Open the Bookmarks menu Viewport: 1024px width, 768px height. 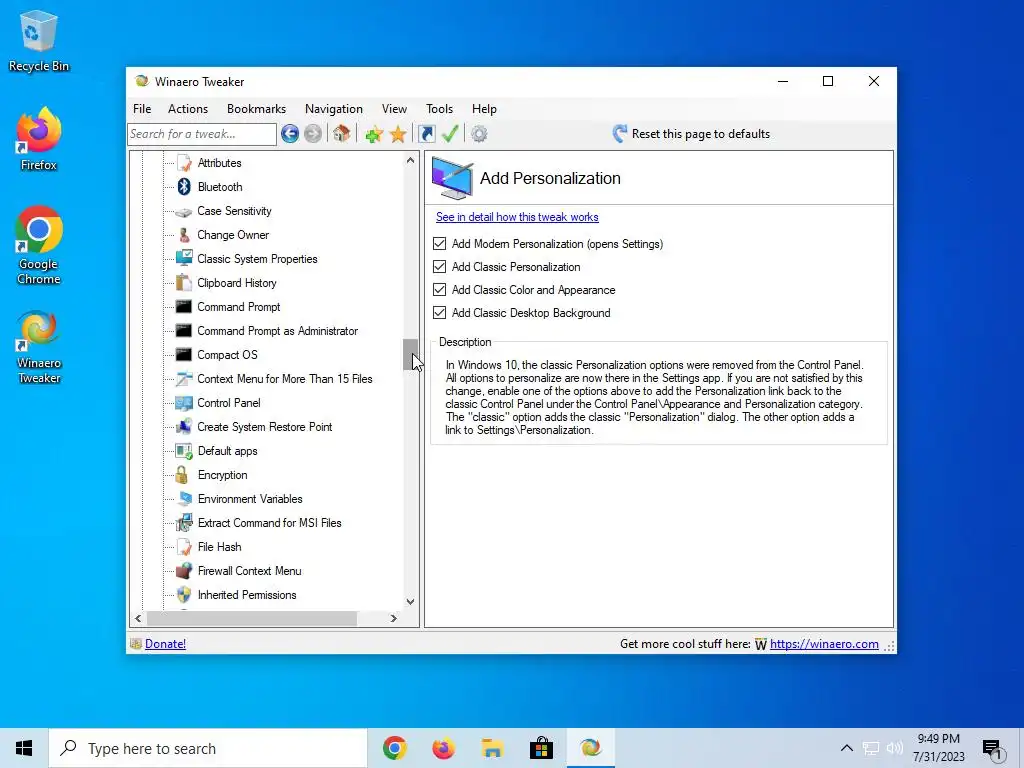[x=257, y=108]
